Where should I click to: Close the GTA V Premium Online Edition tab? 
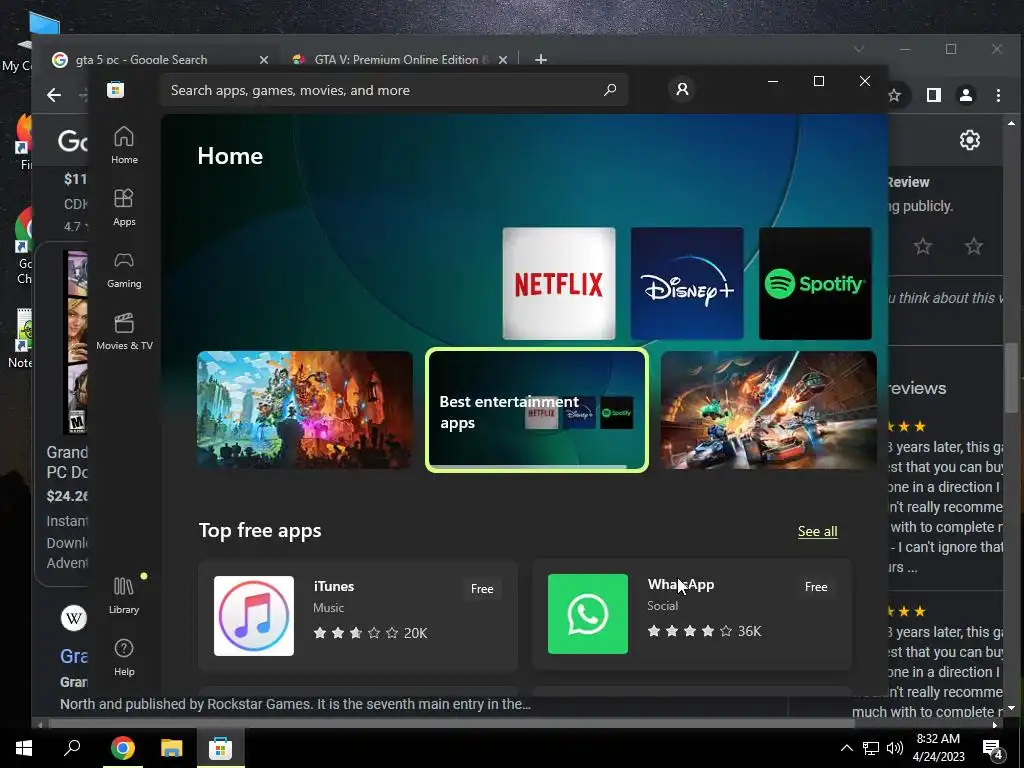click(x=503, y=59)
